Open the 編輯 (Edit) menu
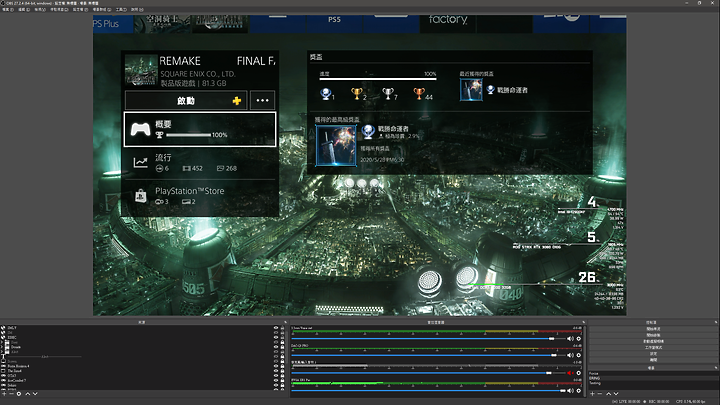 pos(24,9)
